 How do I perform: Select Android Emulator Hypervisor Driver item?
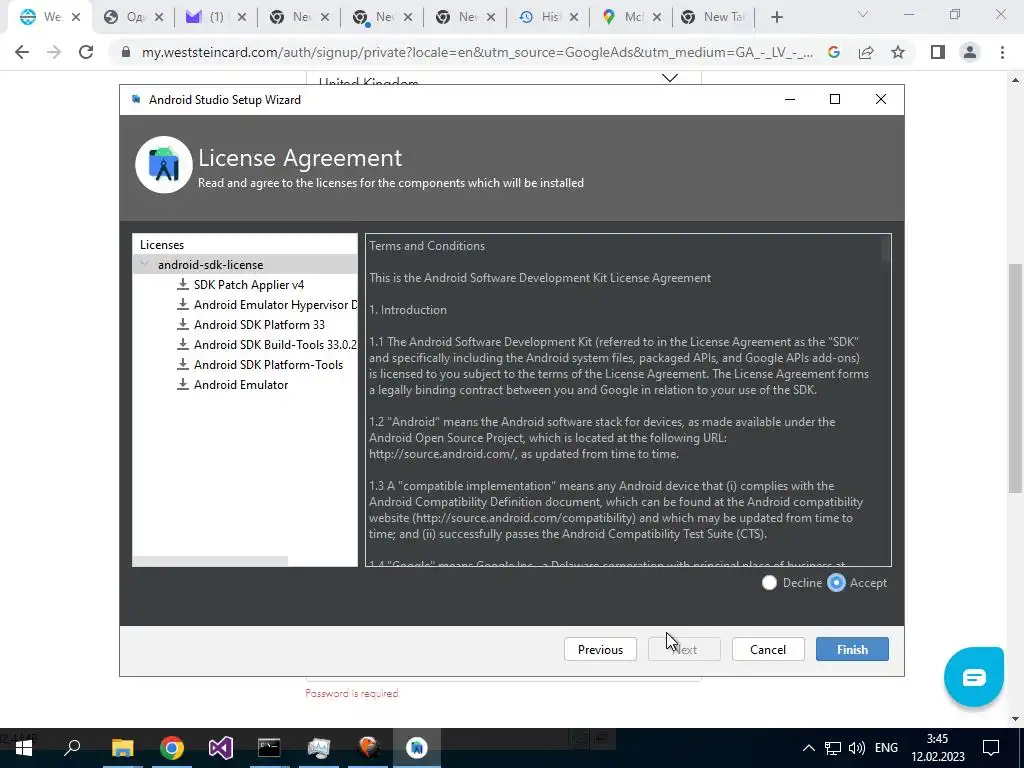coord(276,305)
